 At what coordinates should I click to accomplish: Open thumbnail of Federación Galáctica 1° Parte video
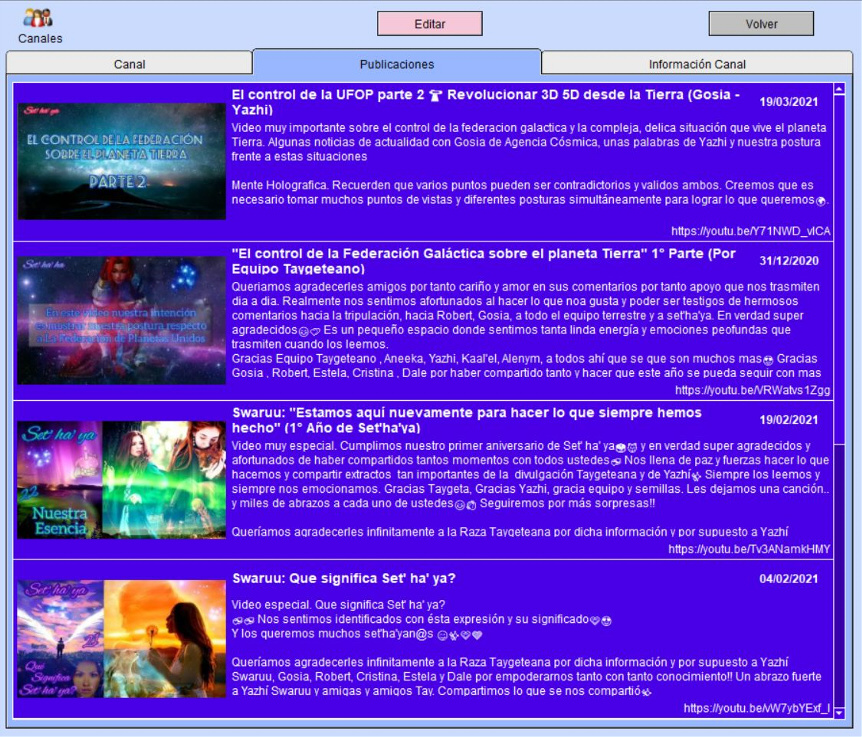point(122,320)
